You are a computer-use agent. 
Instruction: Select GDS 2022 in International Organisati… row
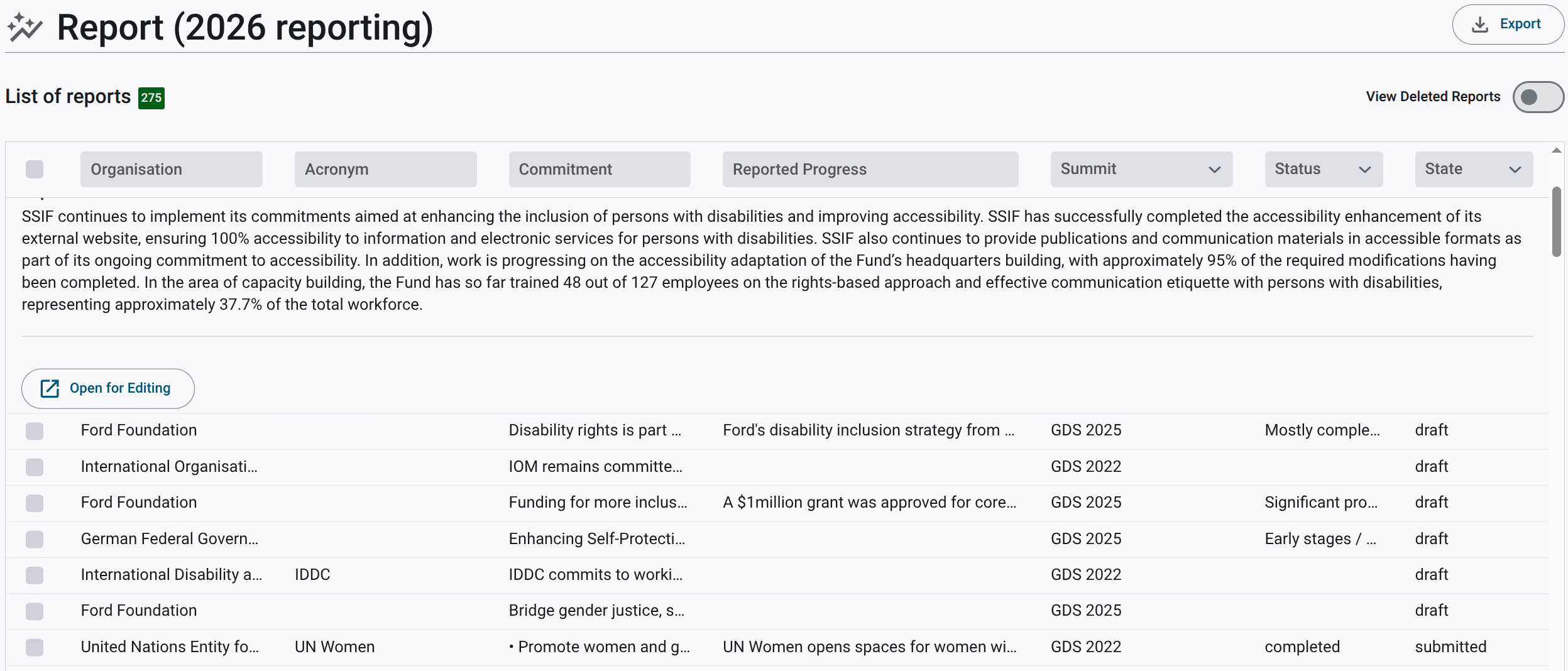click(1086, 467)
